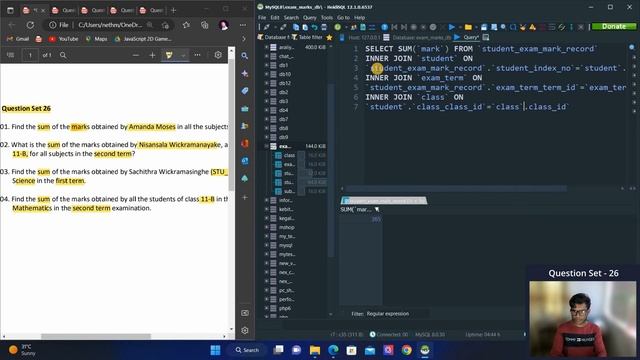
Task: Click the green refresh icon in HeidiSQL
Action: click(x=338, y=27)
